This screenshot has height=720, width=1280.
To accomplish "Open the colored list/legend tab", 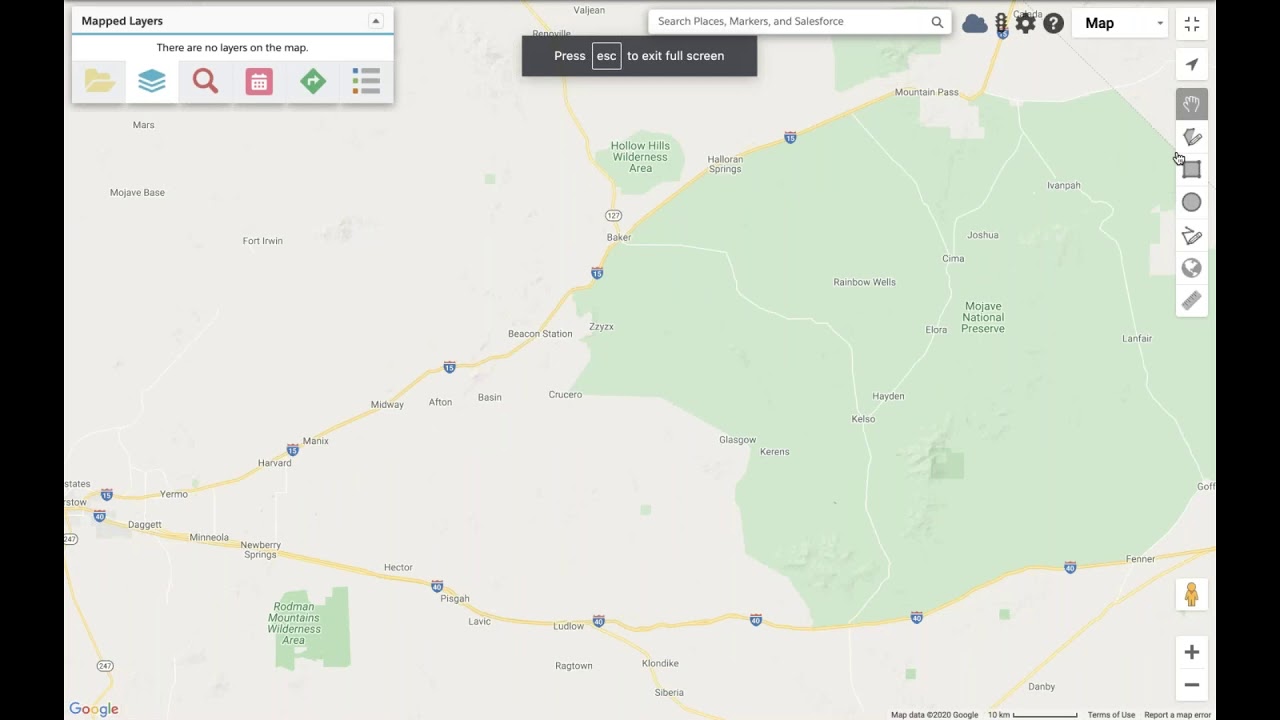I will [x=366, y=82].
